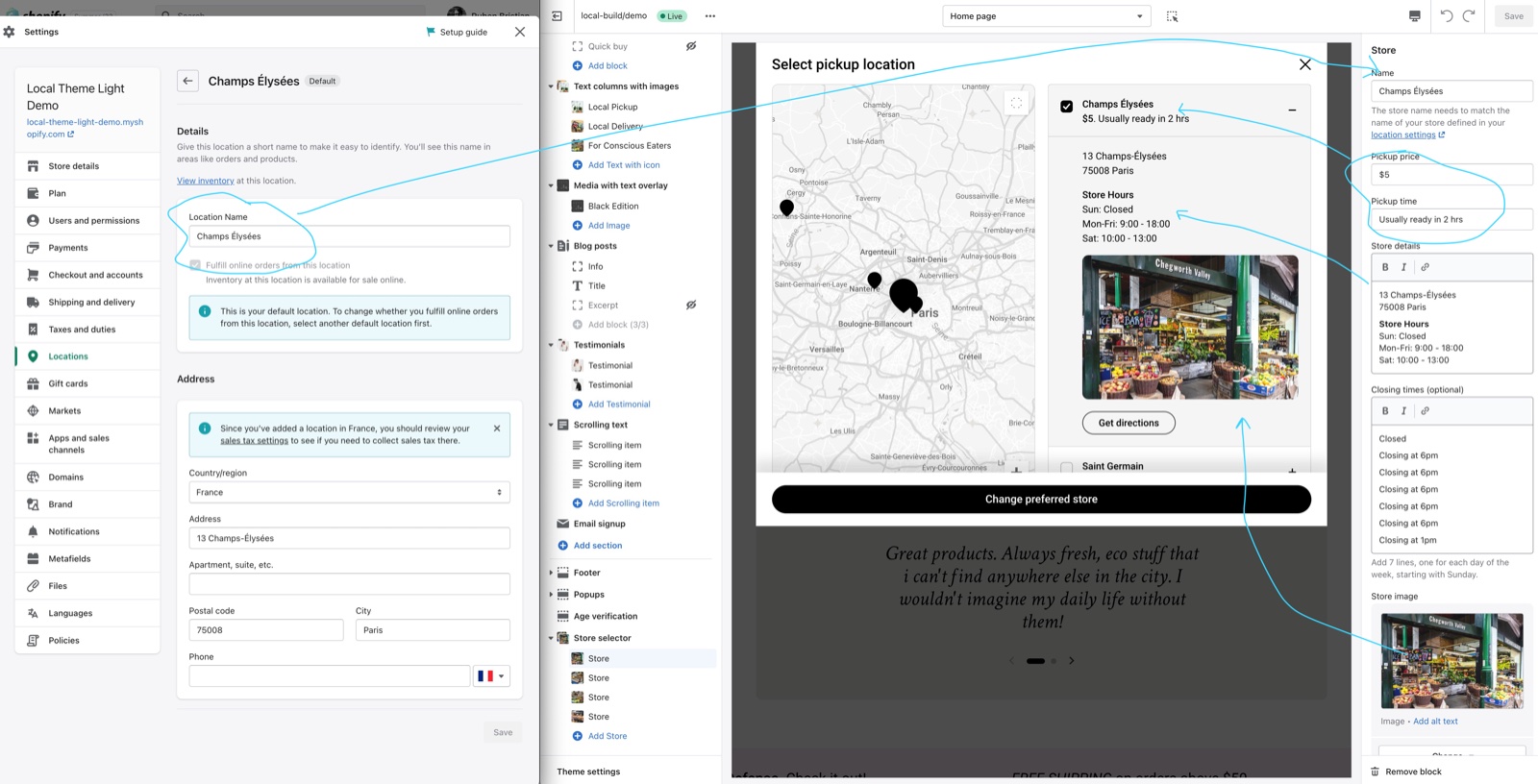Open the Home page template dropdown

[x=1046, y=16]
